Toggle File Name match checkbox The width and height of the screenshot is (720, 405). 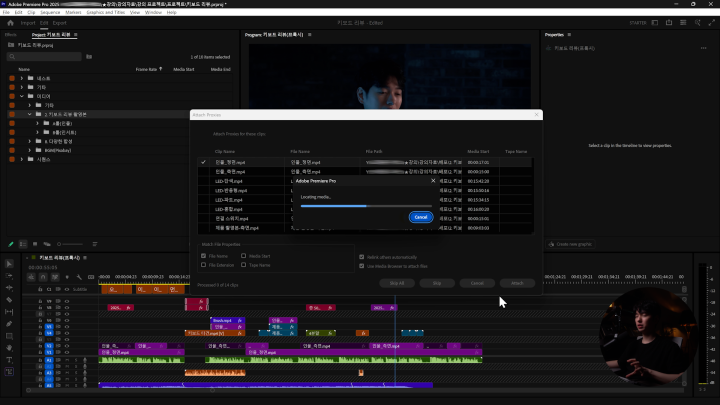click(204, 257)
